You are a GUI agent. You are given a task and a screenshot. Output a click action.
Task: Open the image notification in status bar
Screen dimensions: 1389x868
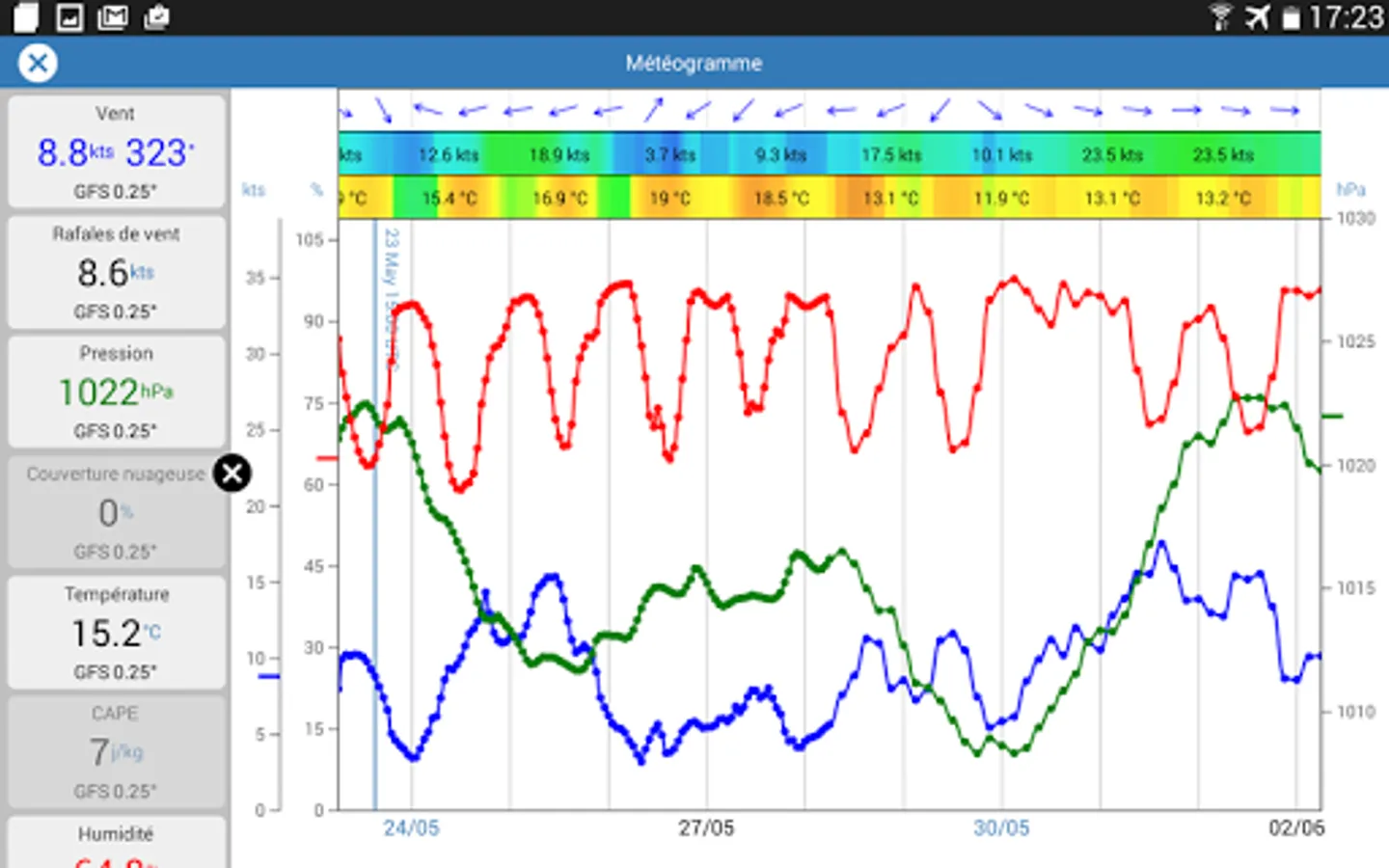pyautogui.click(x=70, y=17)
